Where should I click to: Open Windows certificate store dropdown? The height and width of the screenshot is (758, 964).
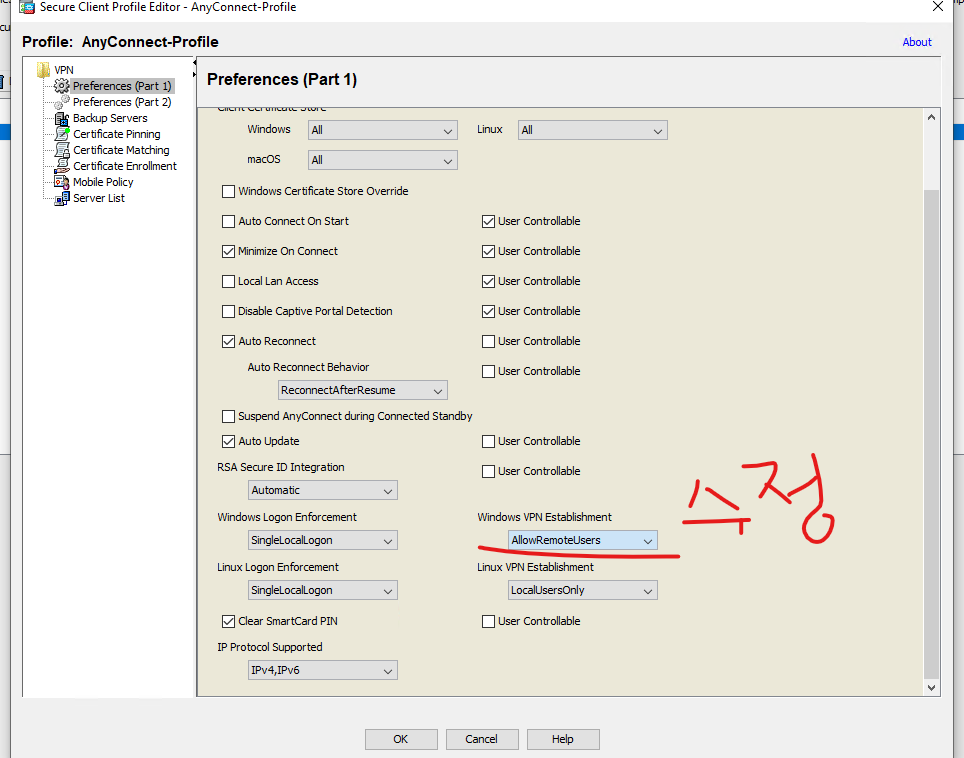pyautogui.click(x=382, y=130)
